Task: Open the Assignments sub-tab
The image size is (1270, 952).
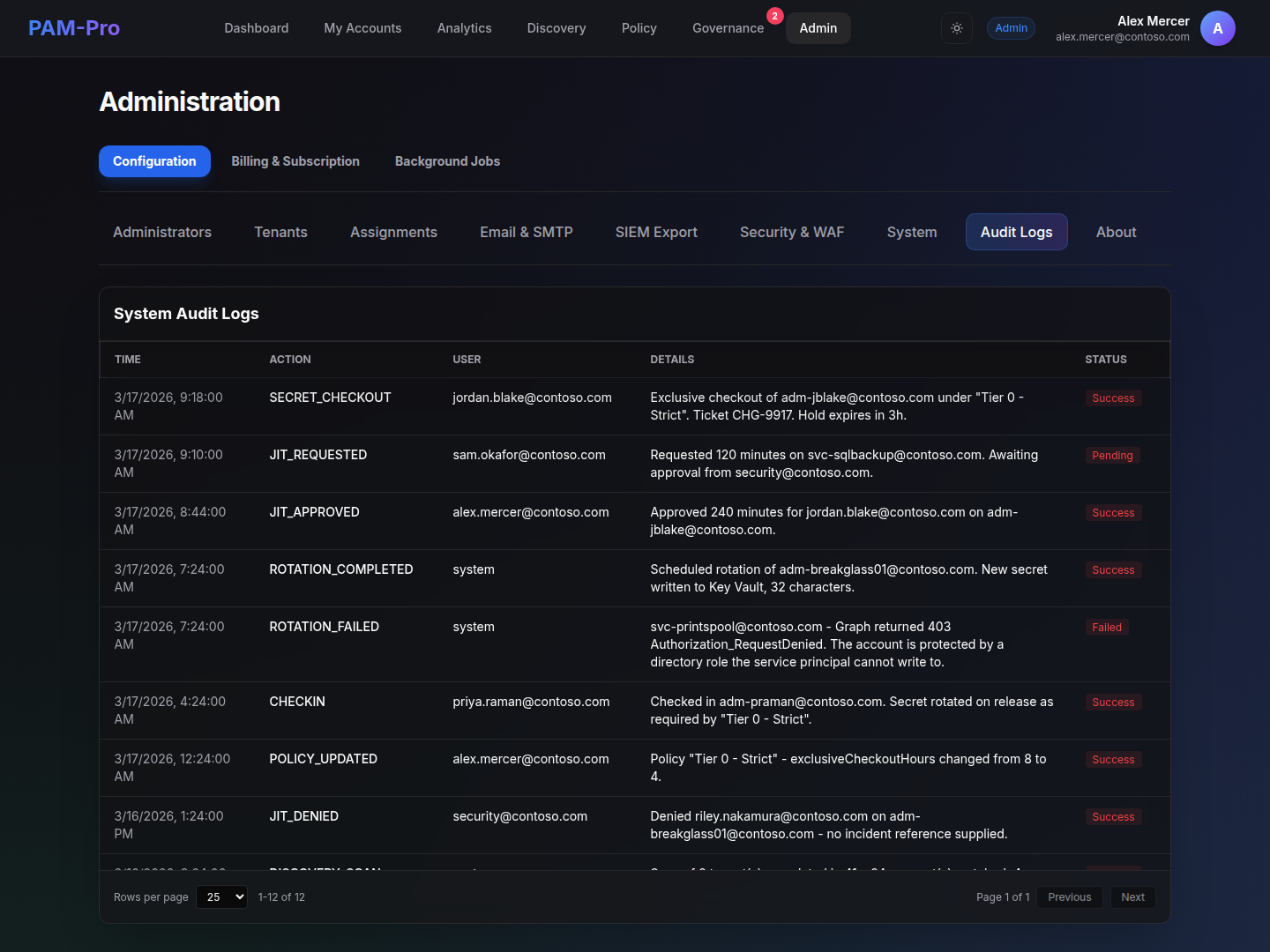Action: [x=393, y=232]
